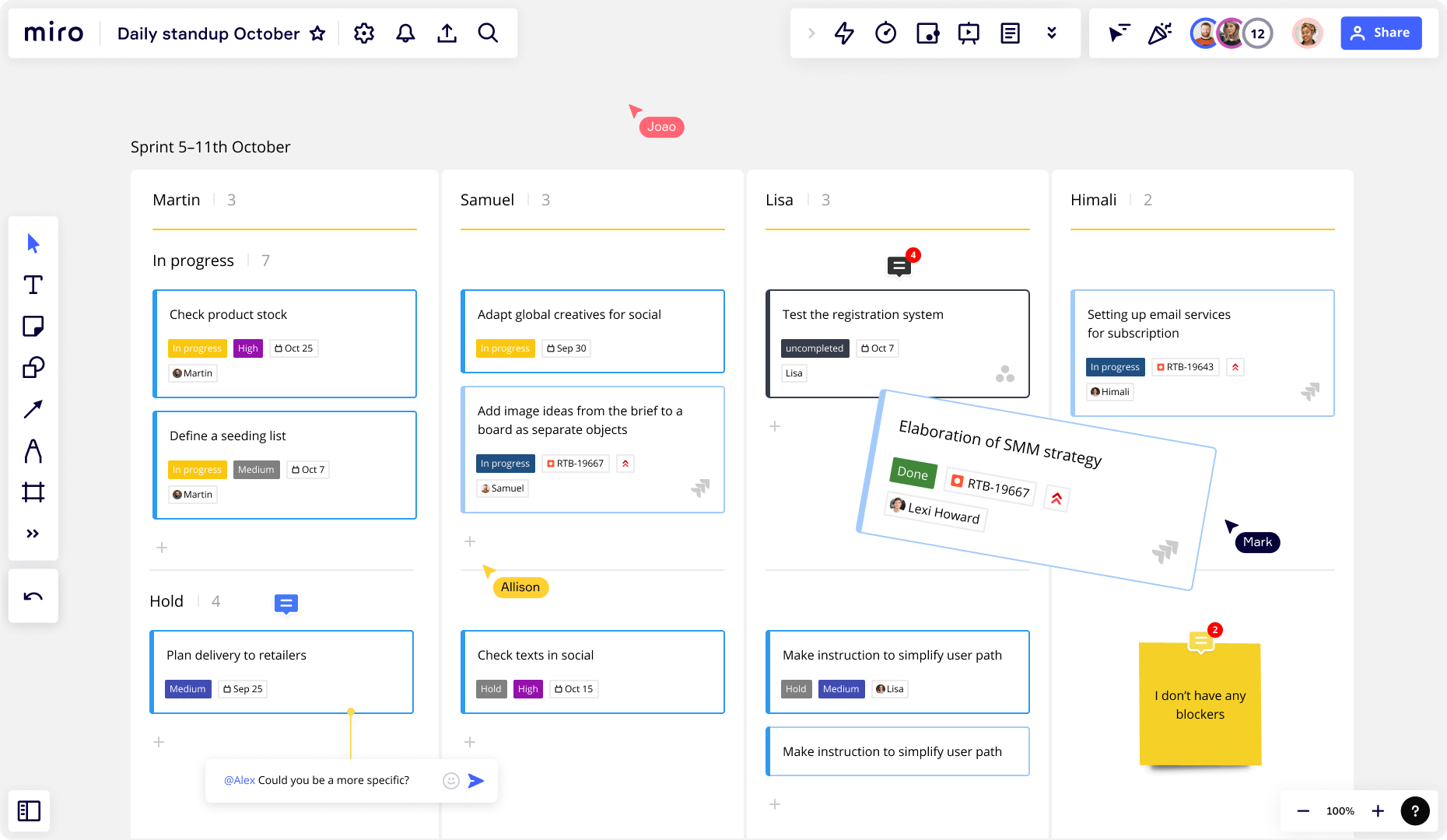
Task: Open board settings gear
Action: 363,33
